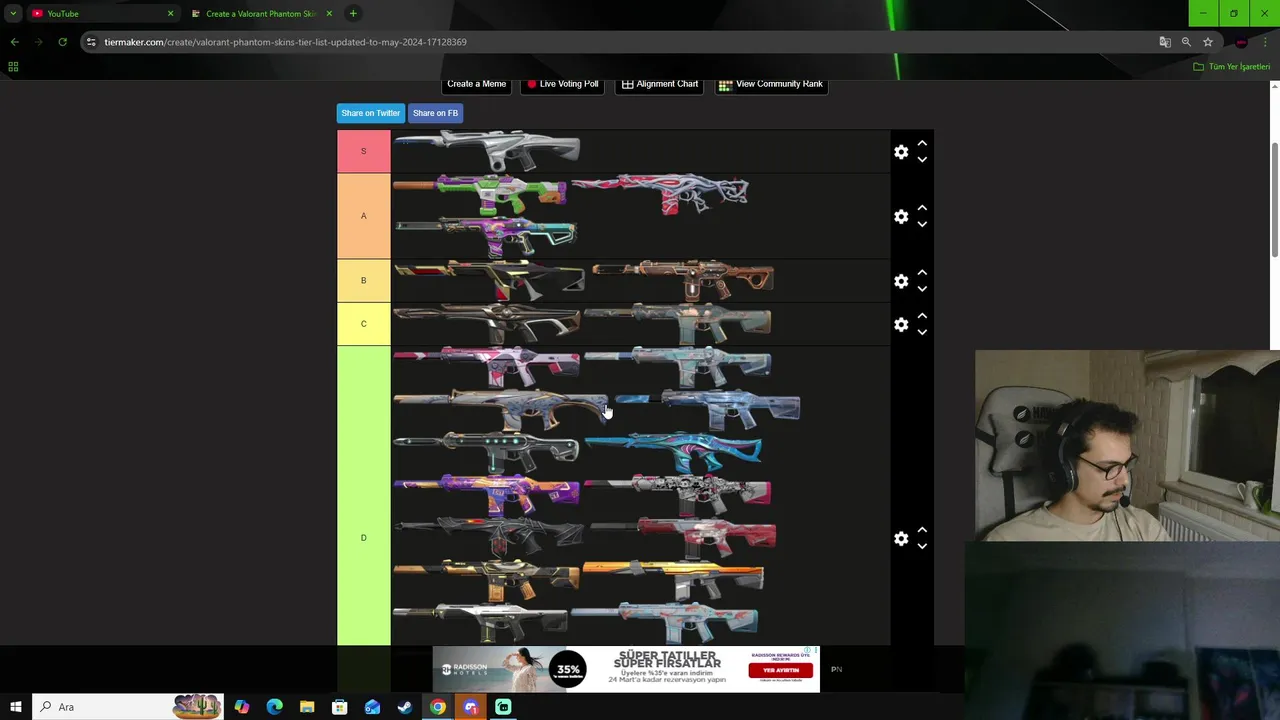Open Steam from the taskbar
This screenshot has width=1280, height=720.
click(x=405, y=707)
